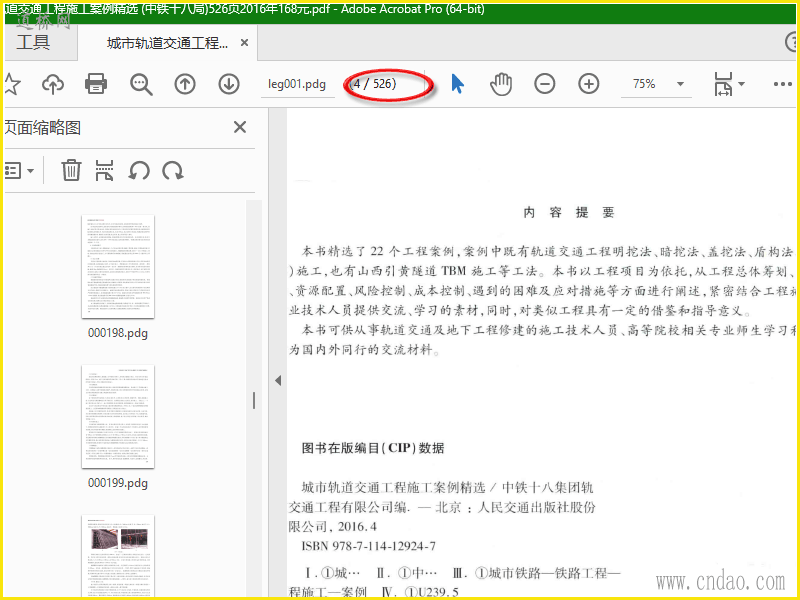Screen dimensions: 800x600
Task: Click the cloud upload icon
Action: pos(53,84)
